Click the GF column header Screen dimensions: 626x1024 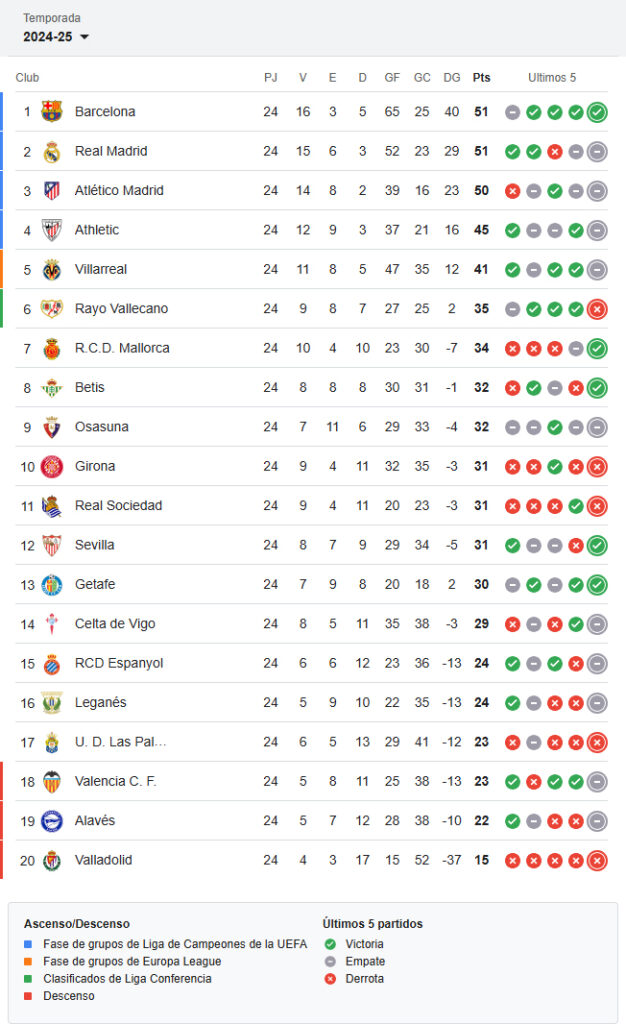click(392, 78)
